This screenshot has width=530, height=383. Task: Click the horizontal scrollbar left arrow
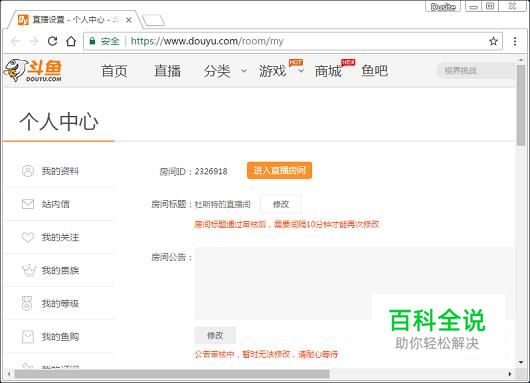click(x=9, y=374)
